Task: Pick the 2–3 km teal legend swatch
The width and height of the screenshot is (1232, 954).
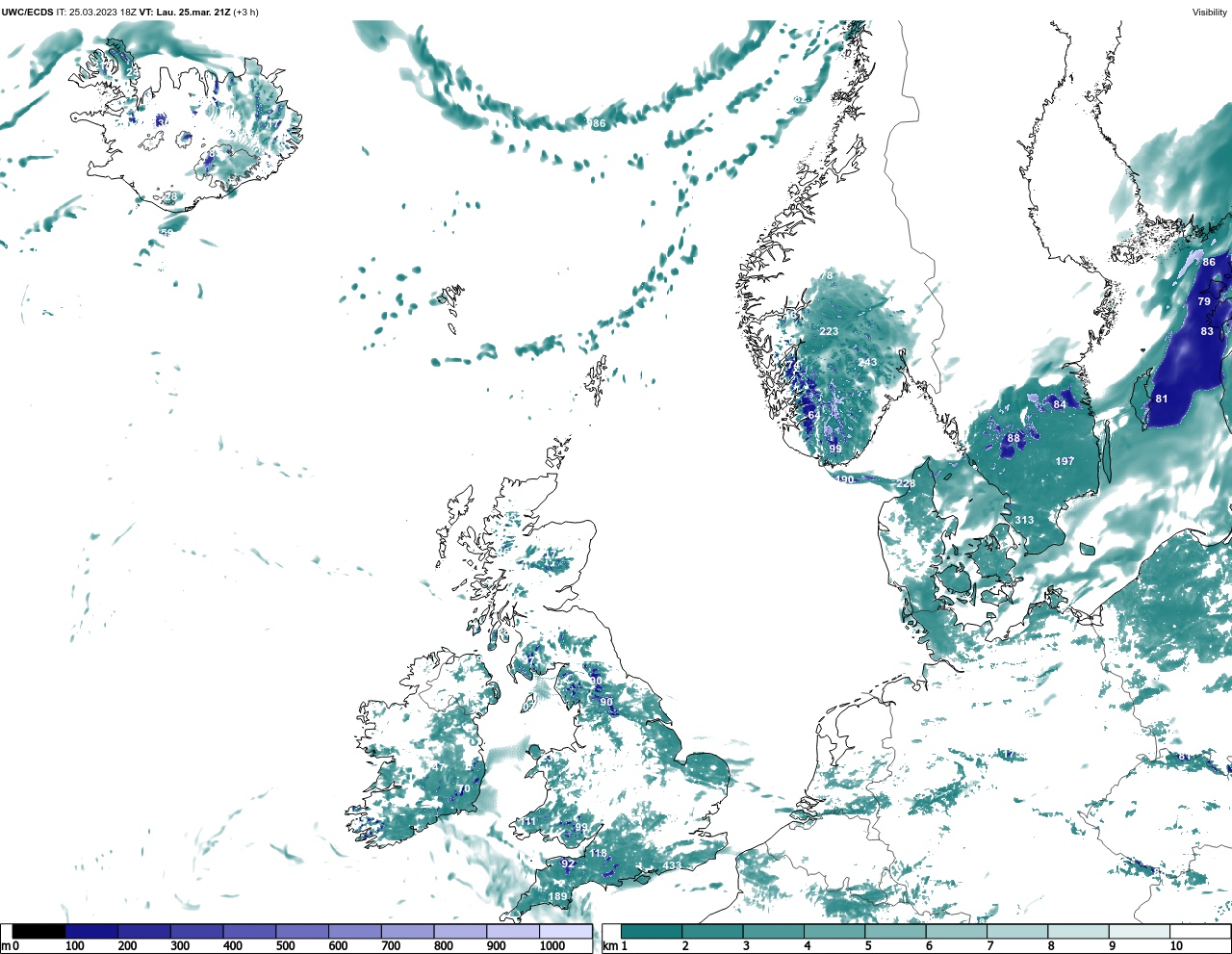Action: click(x=712, y=932)
